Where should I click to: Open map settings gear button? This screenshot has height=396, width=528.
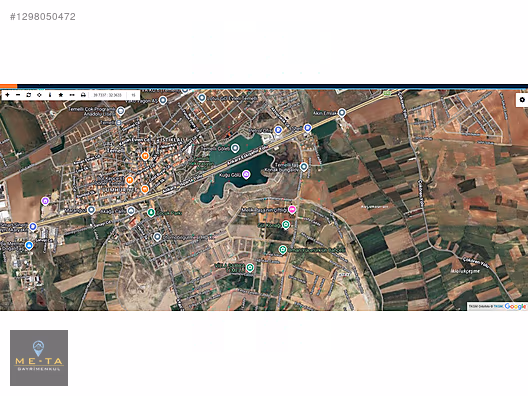tap(522, 100)
